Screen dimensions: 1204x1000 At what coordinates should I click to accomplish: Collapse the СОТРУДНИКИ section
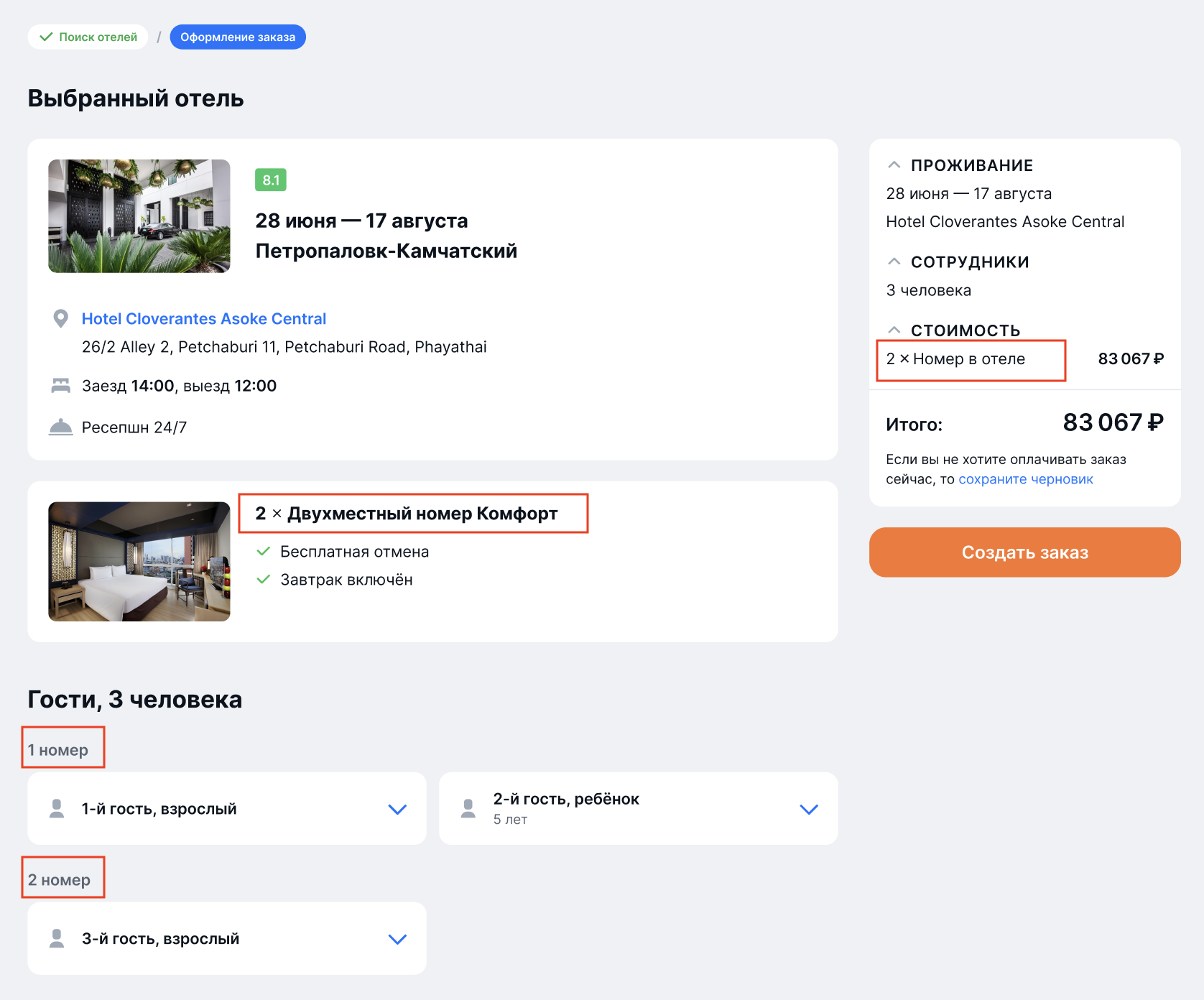[x=894, y=261]
